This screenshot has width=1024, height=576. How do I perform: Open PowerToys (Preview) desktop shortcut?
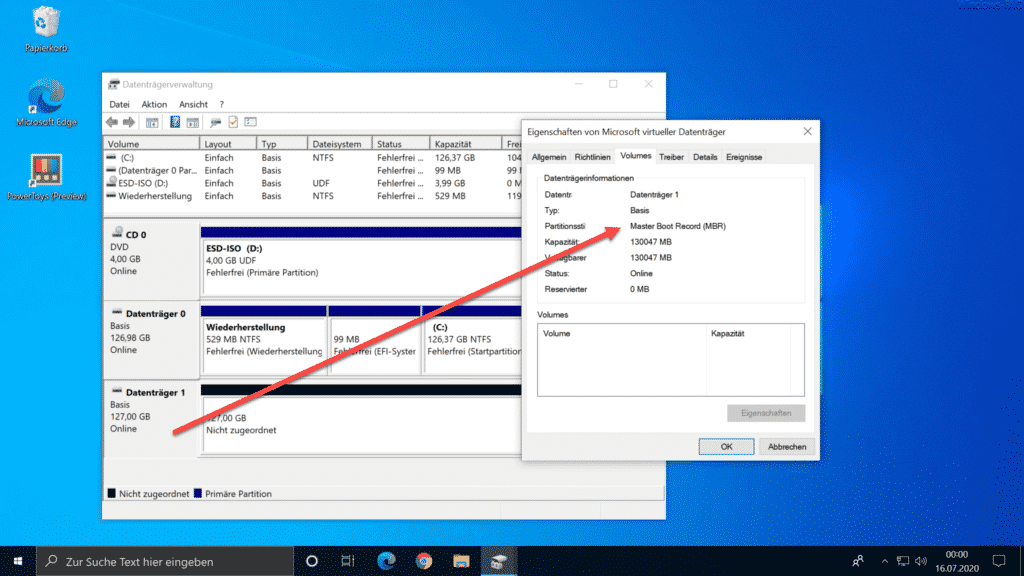[46, 177]
